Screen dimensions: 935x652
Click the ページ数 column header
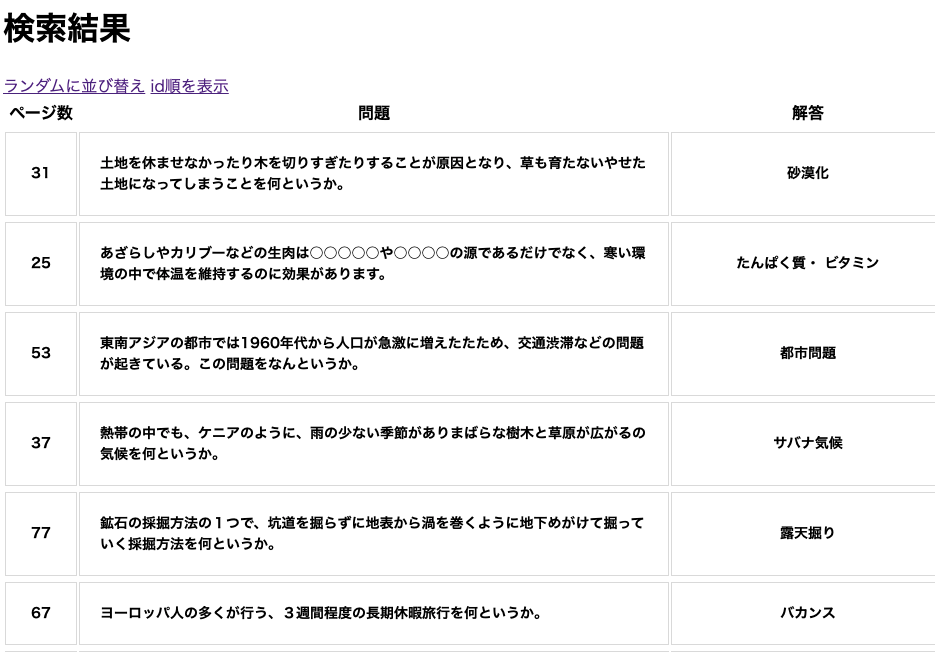pos(40,113)
